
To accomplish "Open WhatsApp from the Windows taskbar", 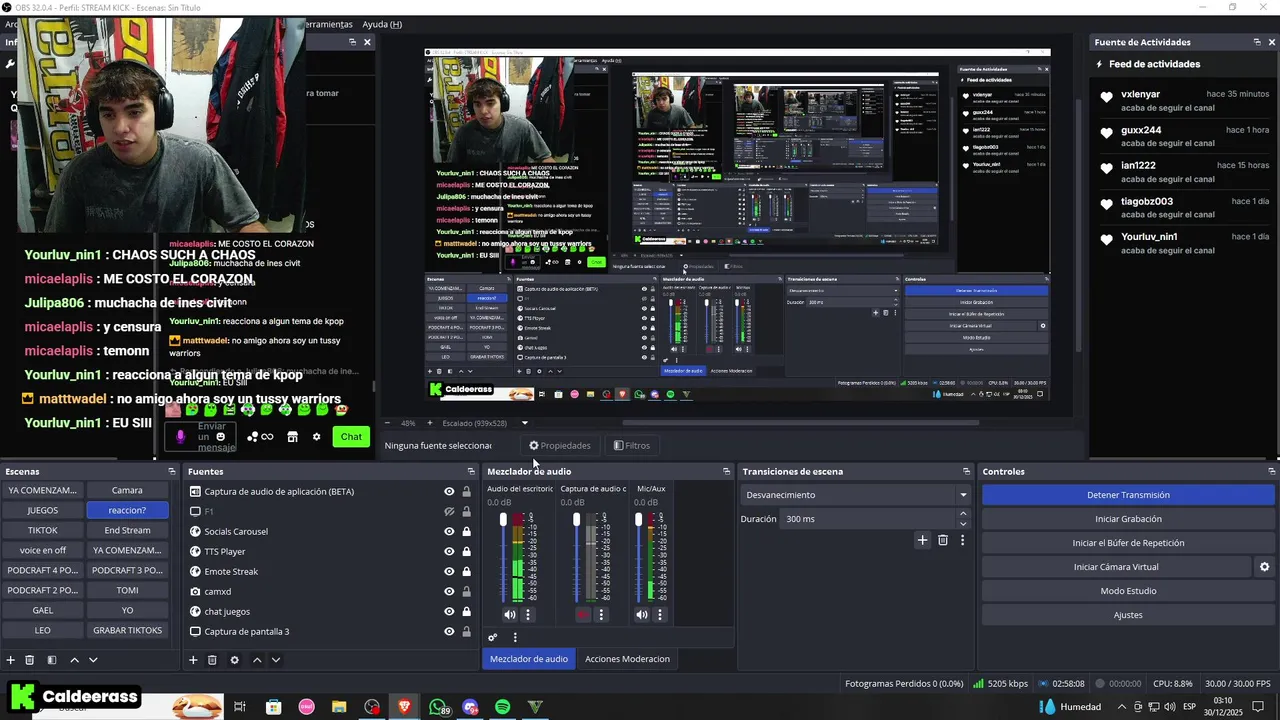I will pos(438,707).
